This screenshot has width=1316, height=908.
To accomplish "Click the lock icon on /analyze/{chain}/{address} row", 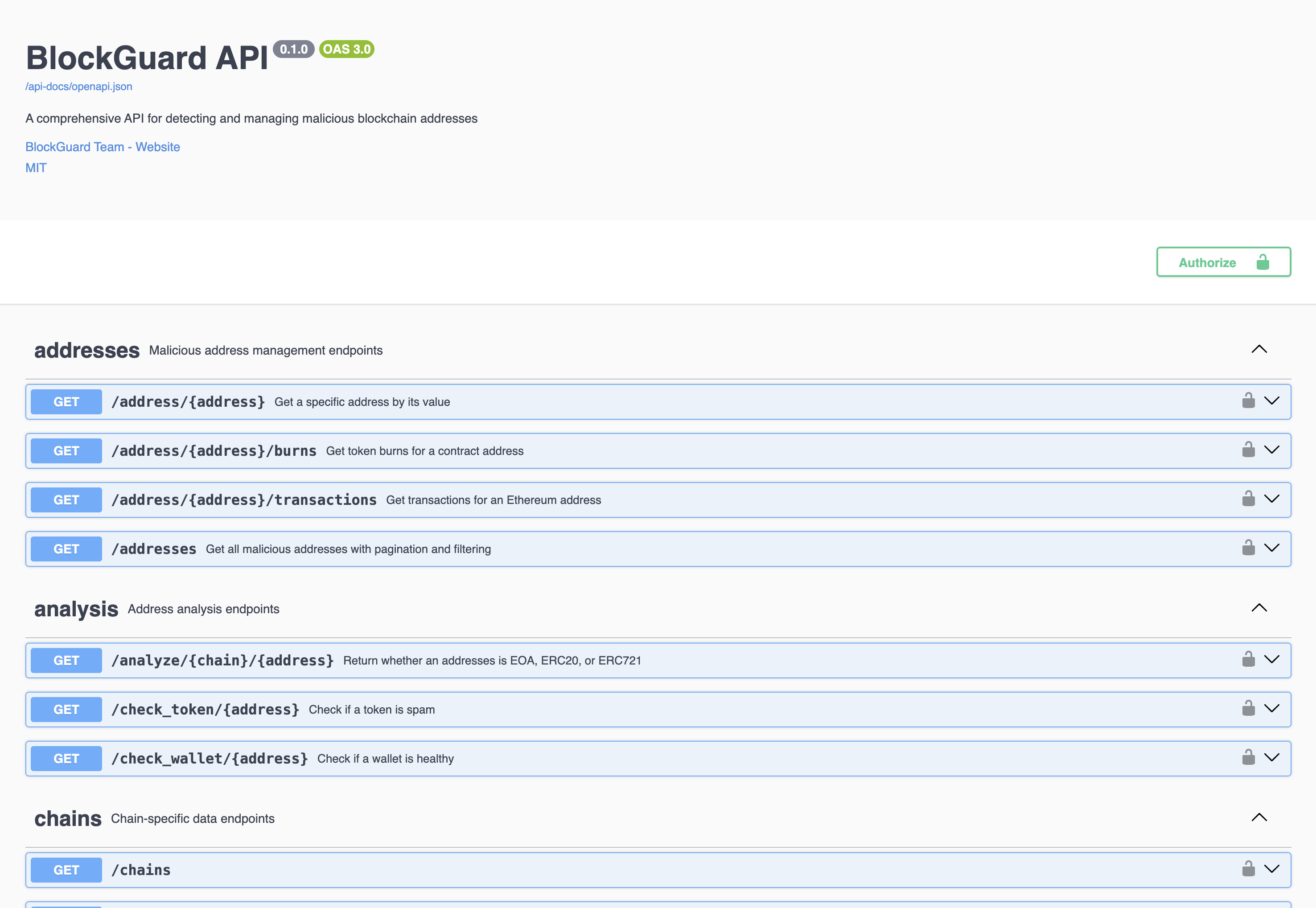I will (1249, 660).
